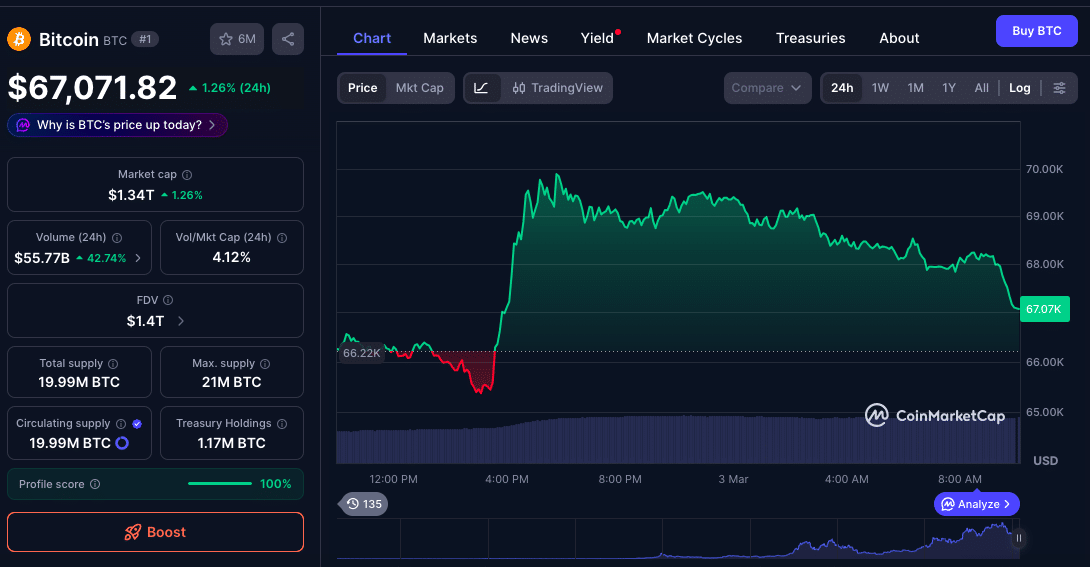This screenshot has height=567, width=1090.
Task: Open Profile score info icon
Action: click(95, 484)
